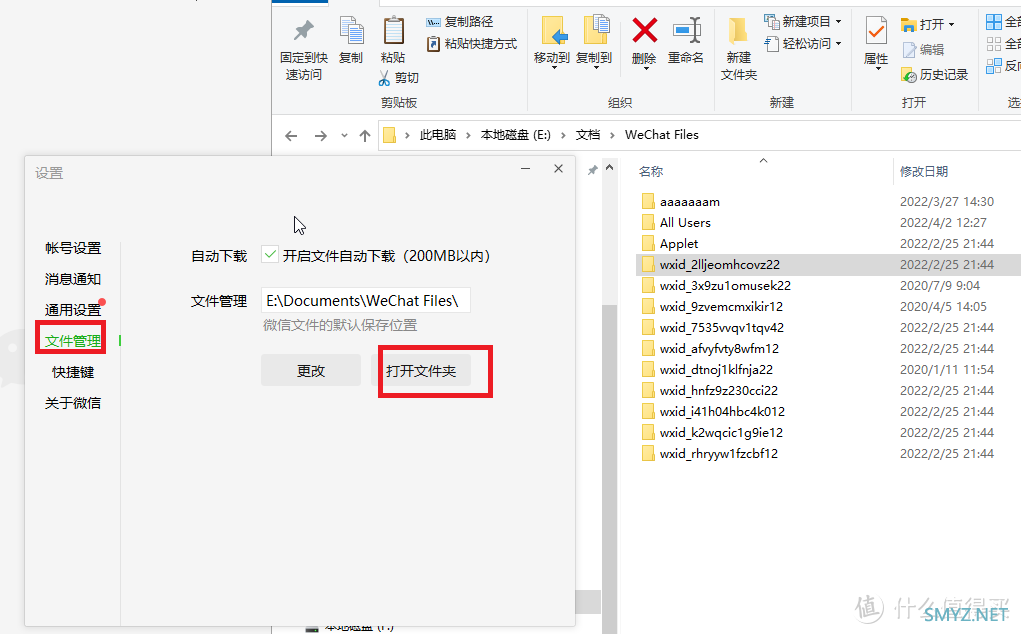Click the Edit icon in ribbon
Viewport: 1021px width, 634px height.
pyautogui.click(x=910, y=49)
